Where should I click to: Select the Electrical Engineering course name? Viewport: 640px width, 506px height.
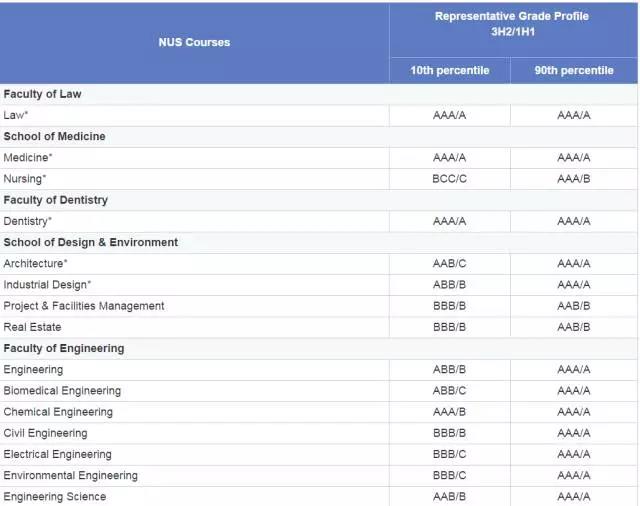pyautogui.click(x=57, y=455)
